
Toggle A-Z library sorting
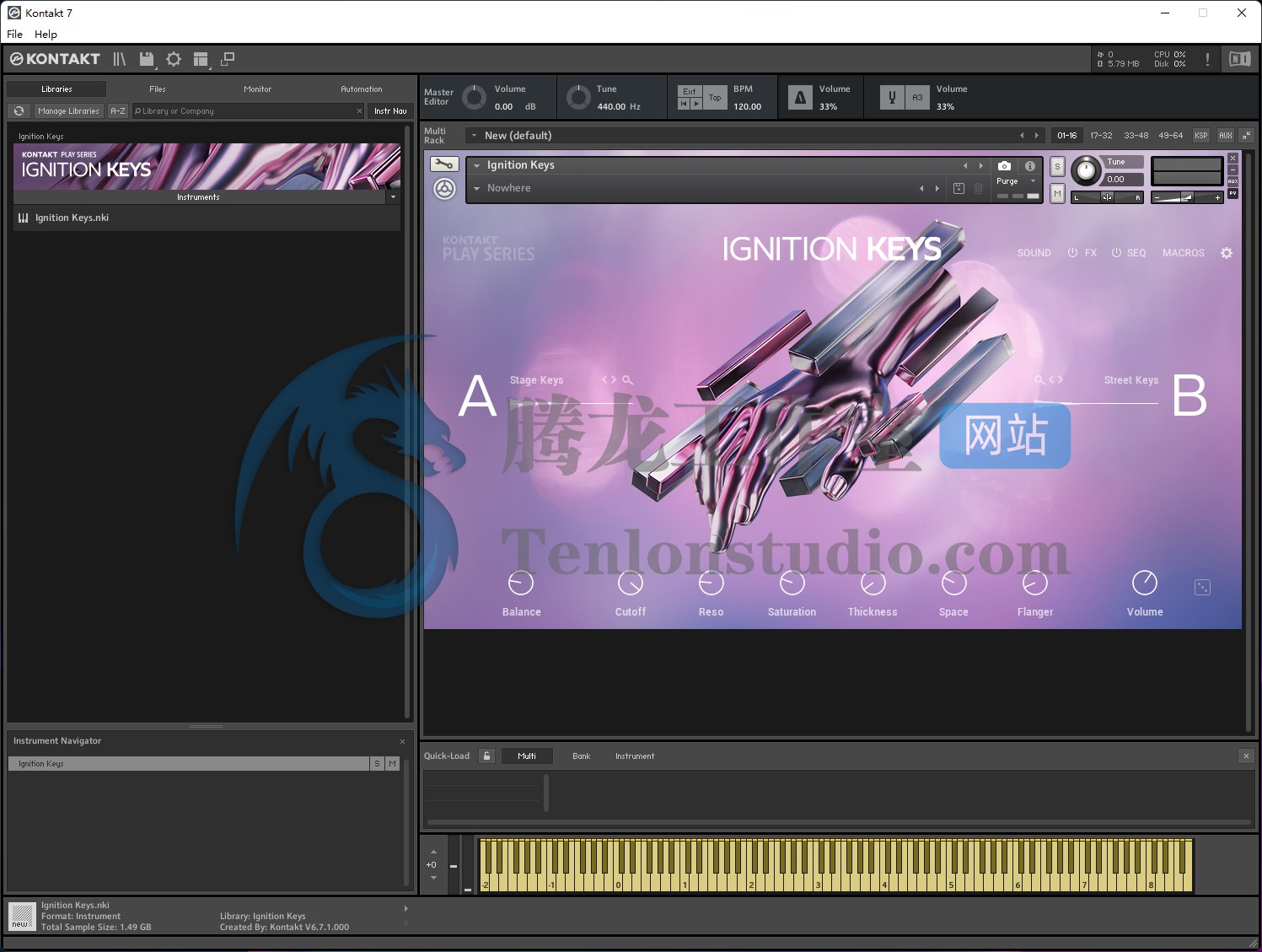tap(118, 110)
